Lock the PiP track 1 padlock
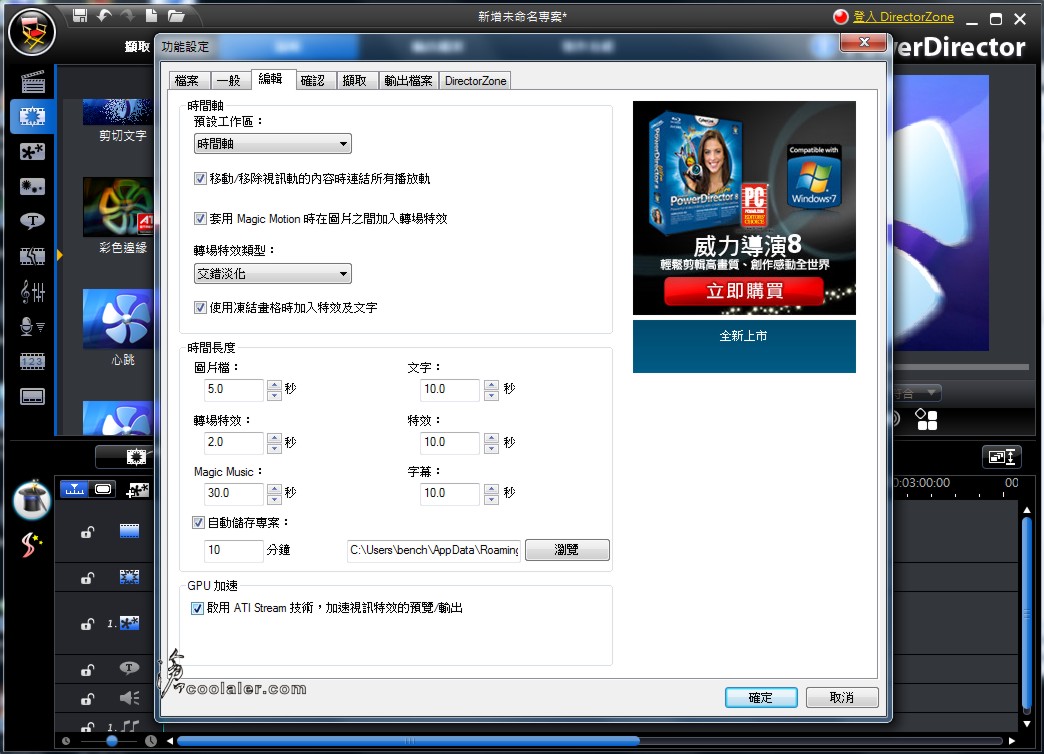The height and width of the screenshot is (754, 1044). pyautogui.click(x=87, y=624)
